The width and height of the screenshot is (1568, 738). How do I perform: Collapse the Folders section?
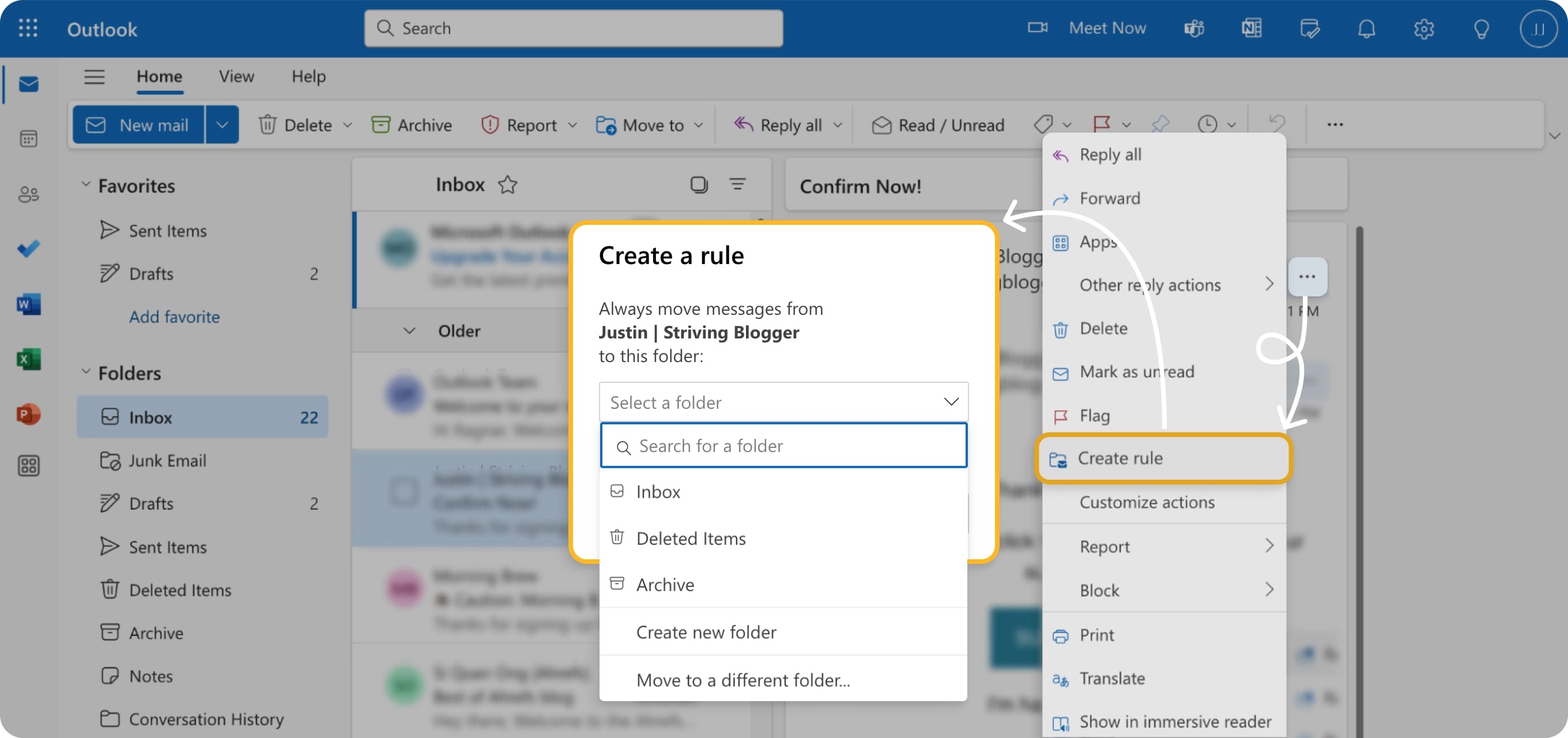coord(86,372)
